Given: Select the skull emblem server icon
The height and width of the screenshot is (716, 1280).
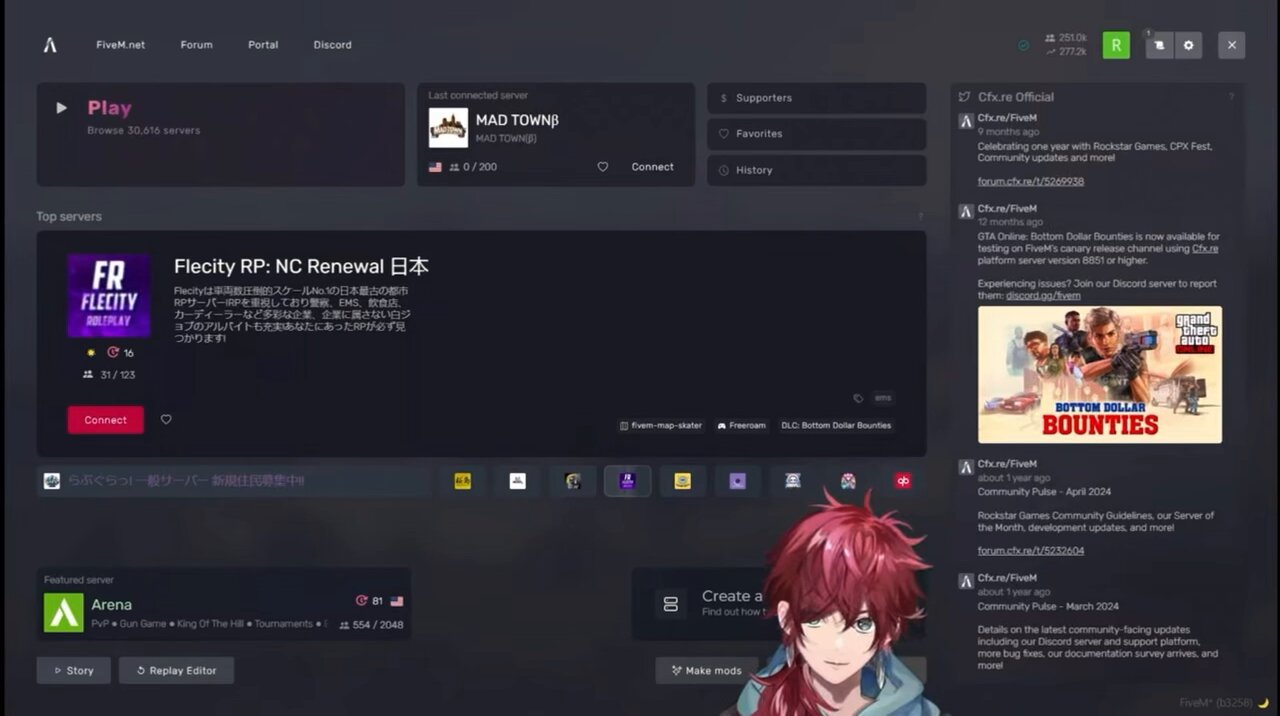Looking at the screenshot, I should pyautogui.click(x=792, y=481).
